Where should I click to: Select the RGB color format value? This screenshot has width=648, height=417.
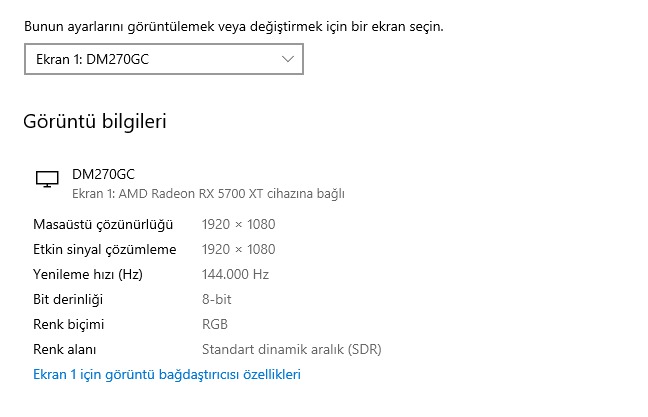pos(215,324)
